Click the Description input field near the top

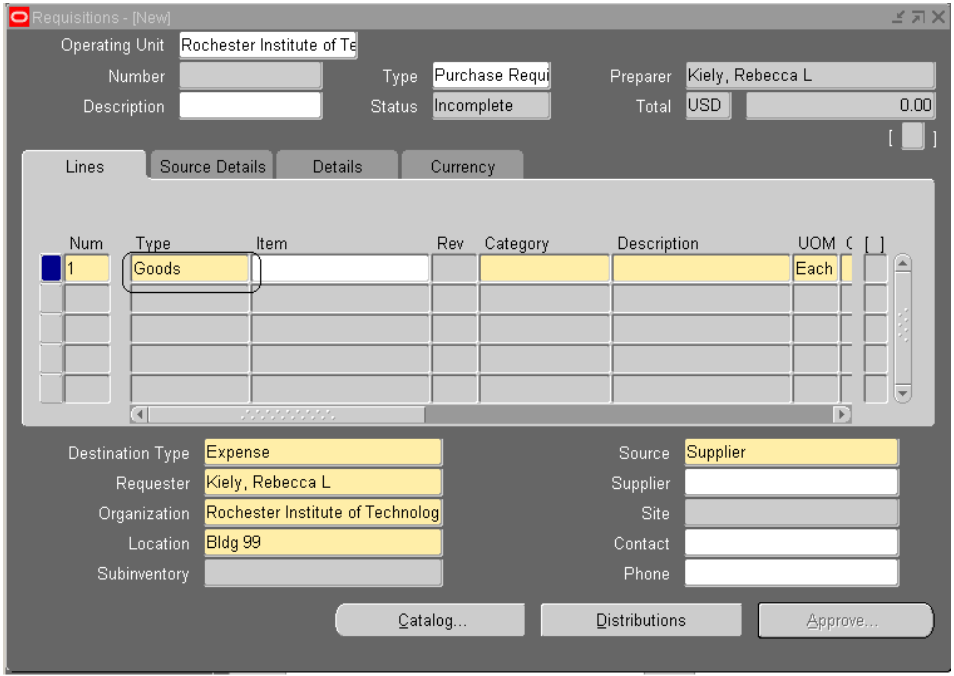pyautogui.click(x=250, y=103)
